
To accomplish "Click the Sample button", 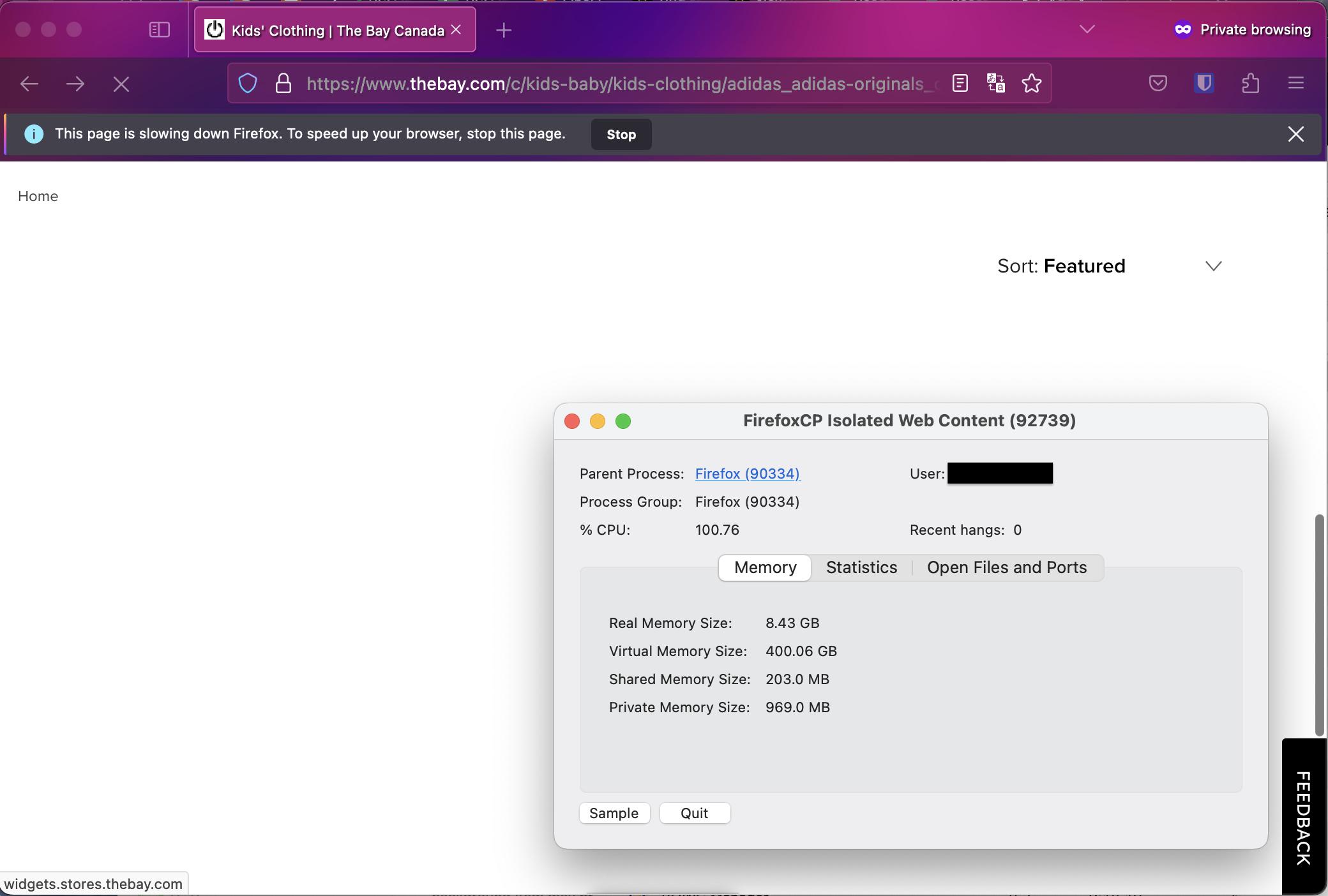I will click(x=614, y=813).
